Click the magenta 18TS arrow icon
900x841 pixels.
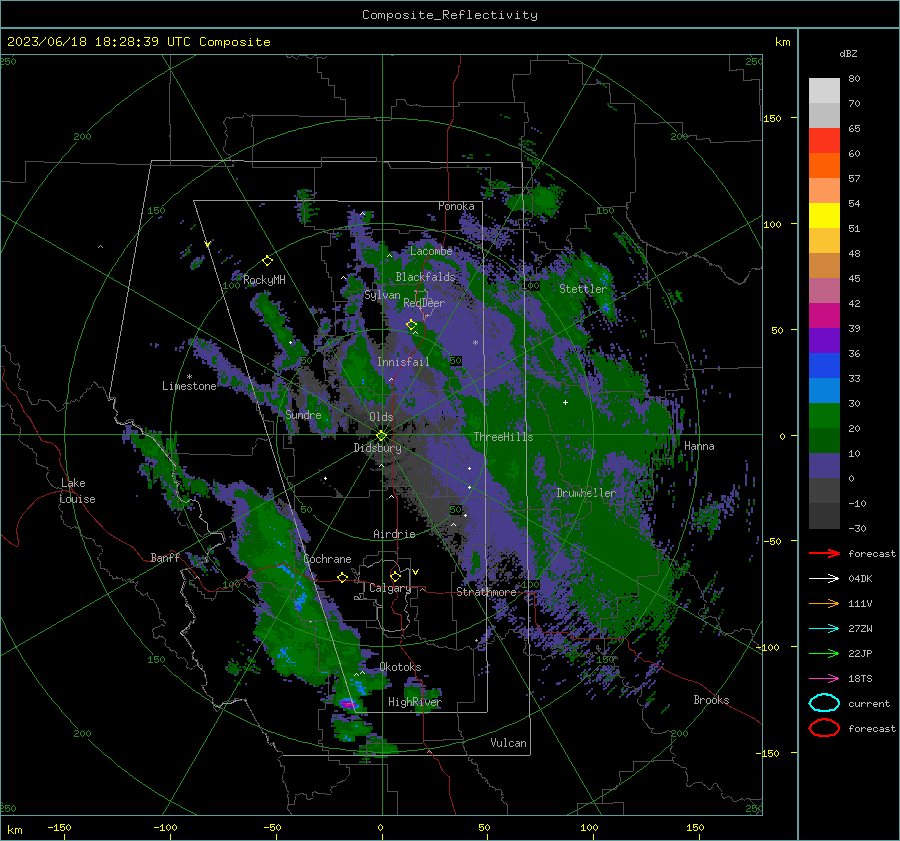click(824, 679)
